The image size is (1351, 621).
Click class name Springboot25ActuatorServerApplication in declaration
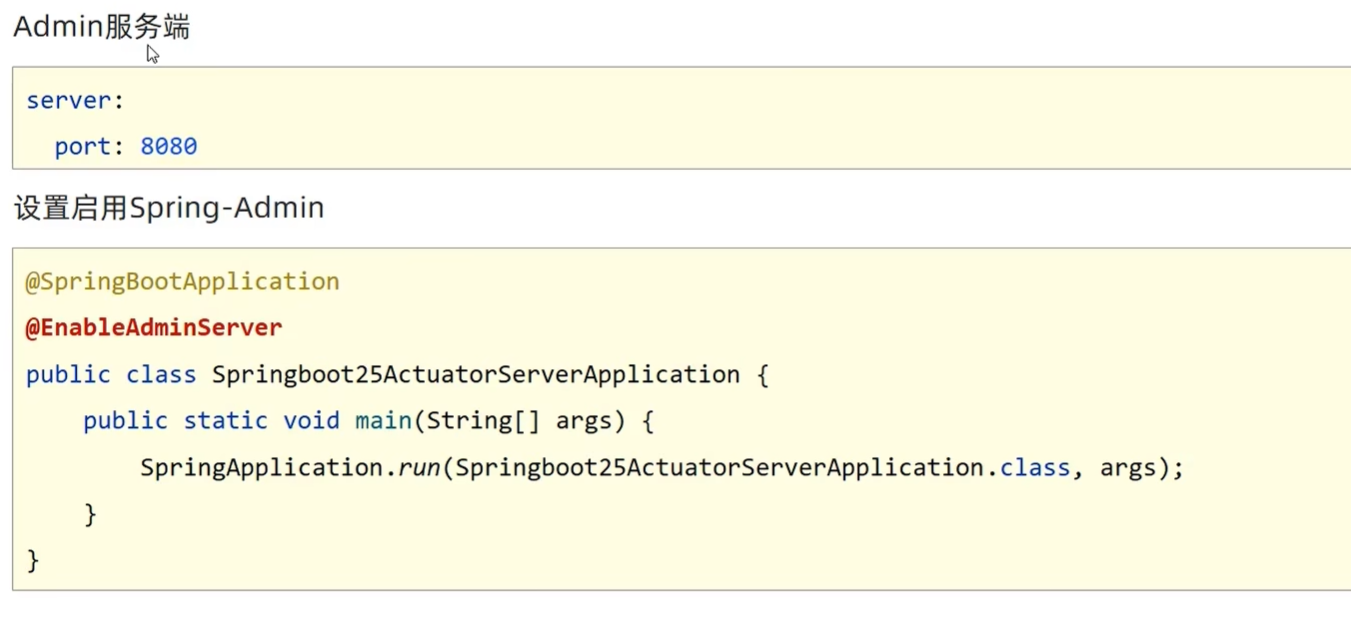tap(475, 375)
